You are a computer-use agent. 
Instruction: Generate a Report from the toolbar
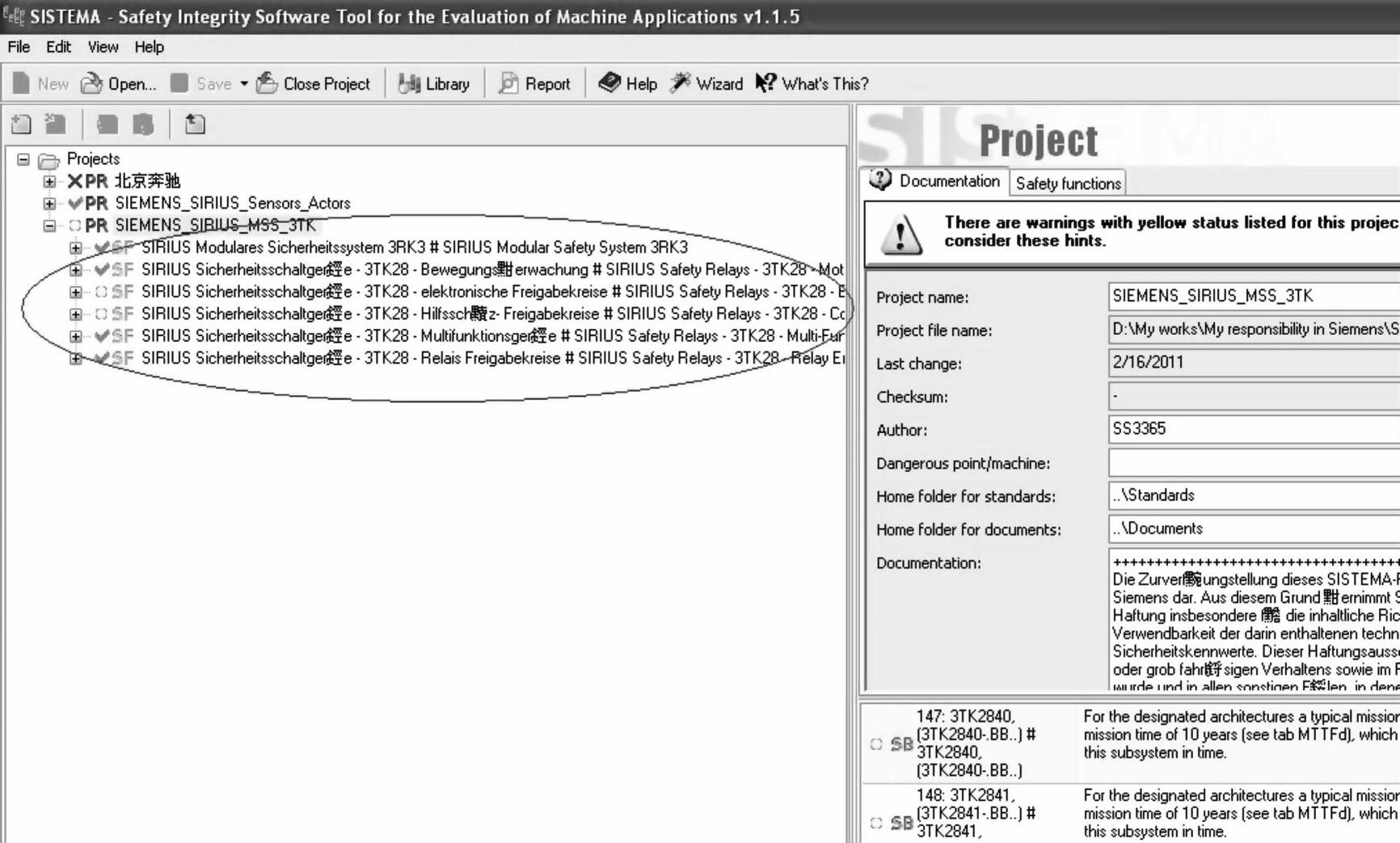[534, 83]
